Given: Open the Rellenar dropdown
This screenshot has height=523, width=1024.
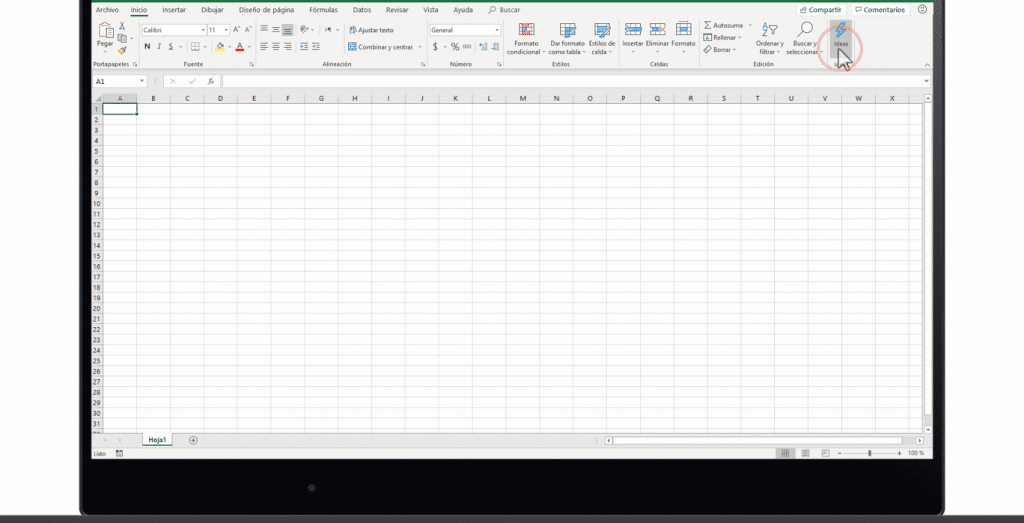Looking at the screenshot, I should 722,37.
